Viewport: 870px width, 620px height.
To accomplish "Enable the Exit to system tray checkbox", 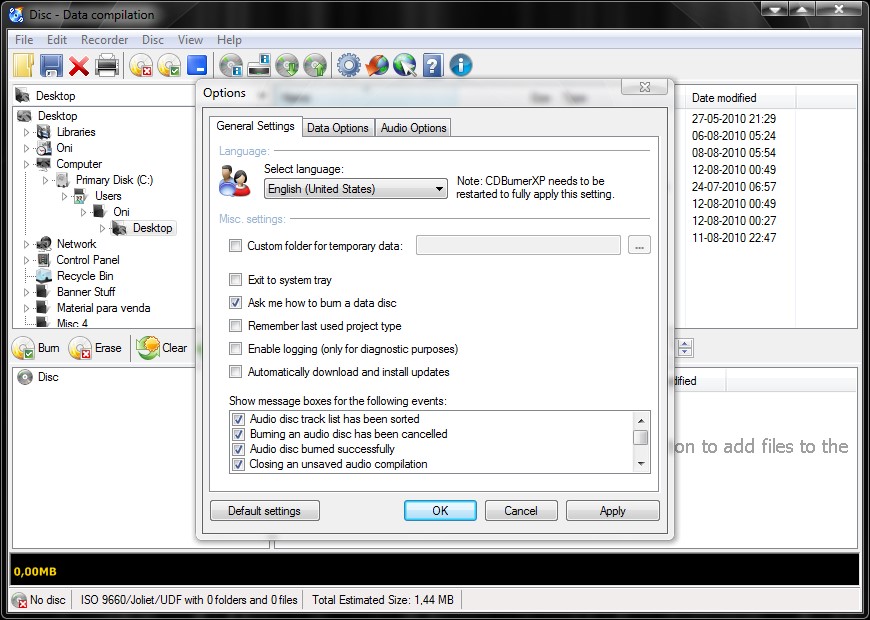I will [236, 280].
